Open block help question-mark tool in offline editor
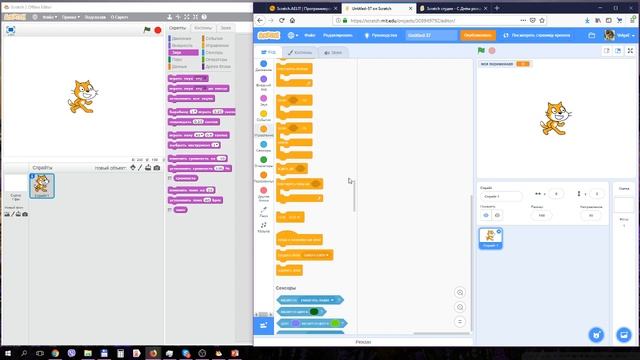 [204, 17]
